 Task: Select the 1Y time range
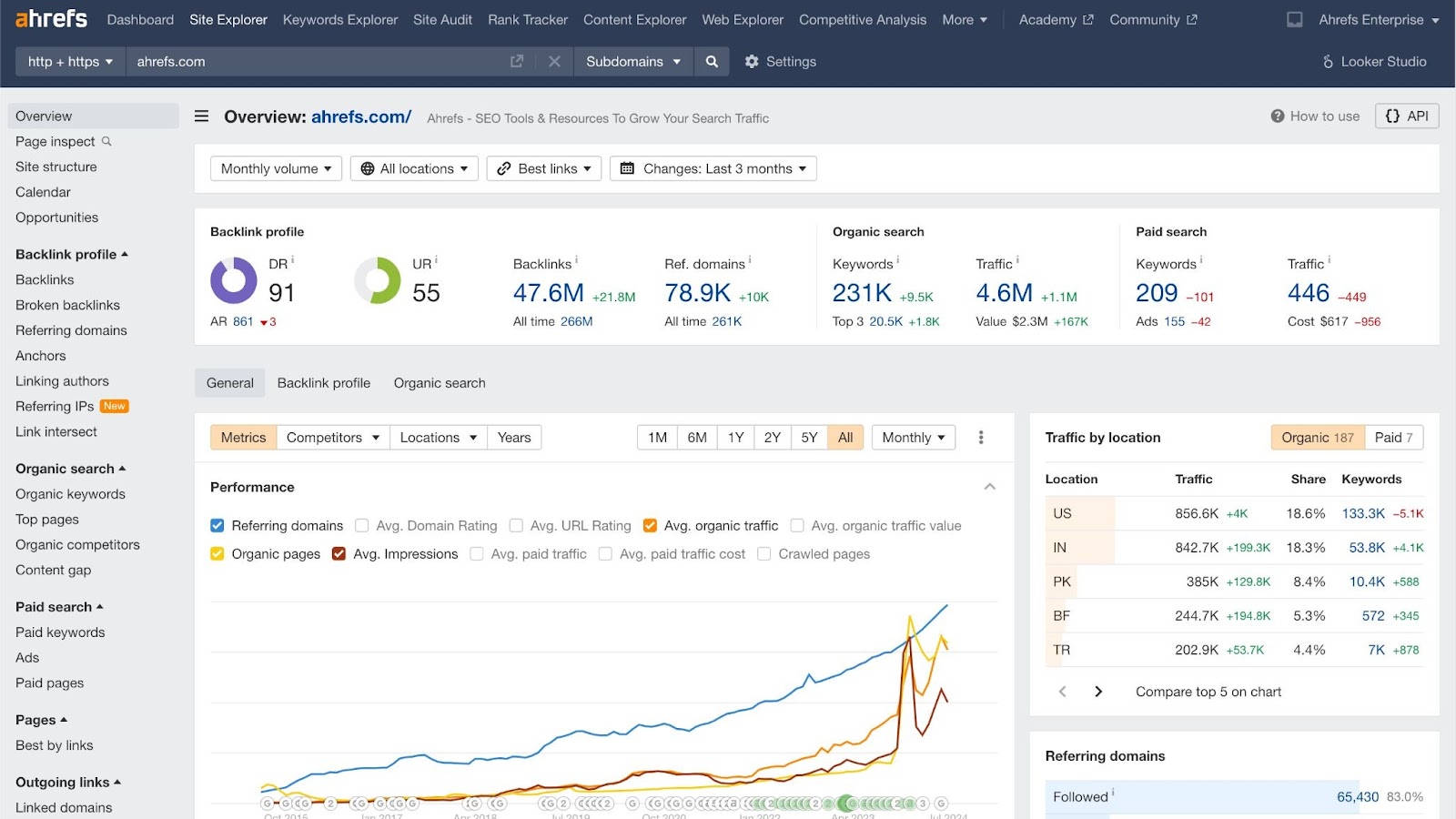pyautogui.click(x=735, y=438)
